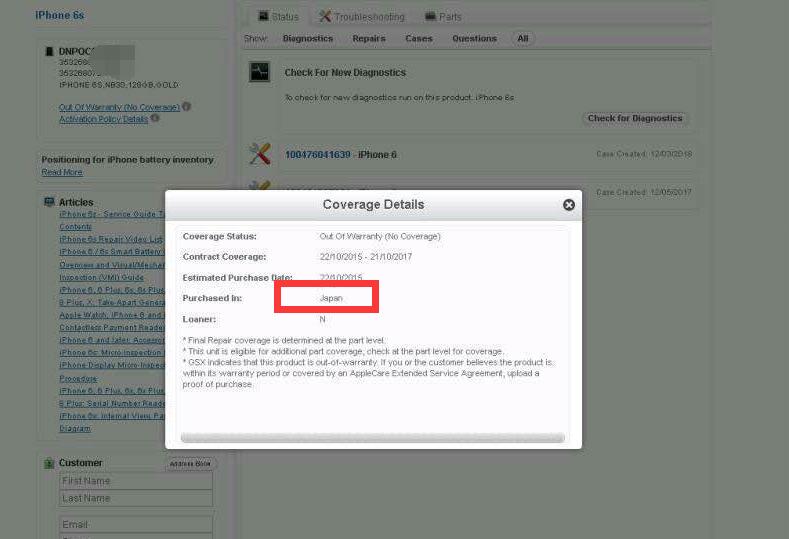Click the diagnostics monitor icon
Screen dimensions: 789x539
260,72
